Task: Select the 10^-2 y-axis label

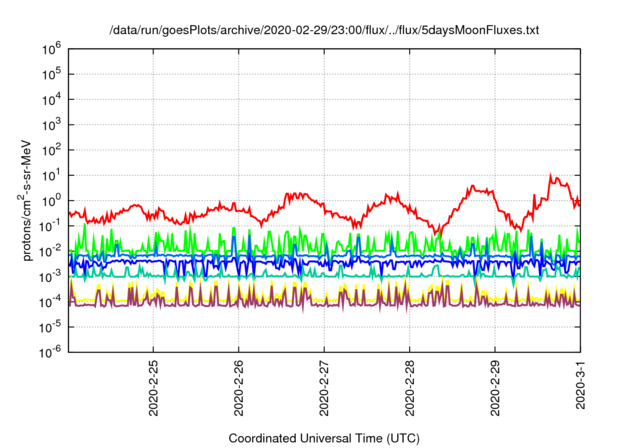Action: 51,252
